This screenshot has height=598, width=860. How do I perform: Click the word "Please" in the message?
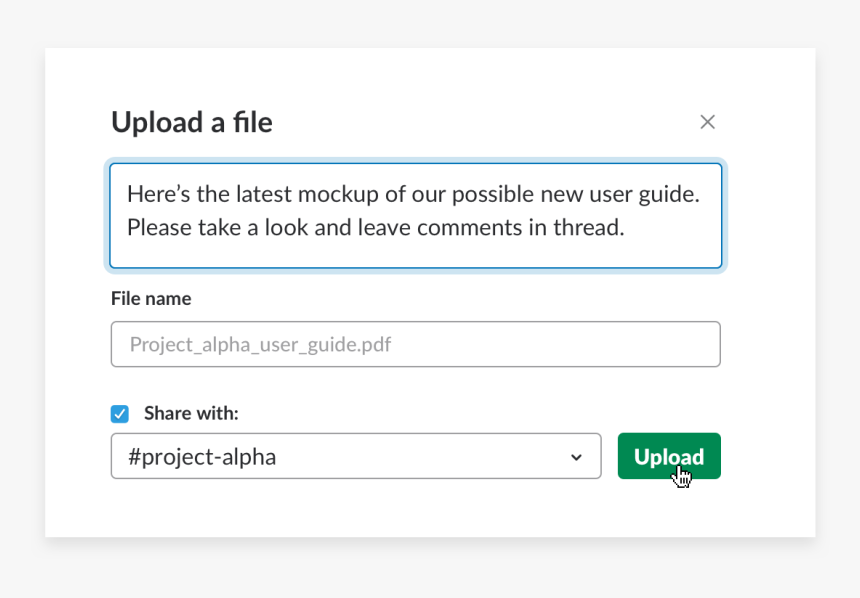pos(160,228)
